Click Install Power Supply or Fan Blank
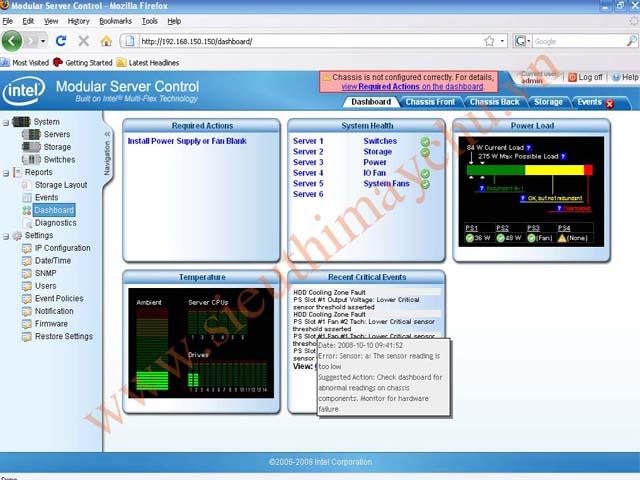 click(x=187, y=141)
